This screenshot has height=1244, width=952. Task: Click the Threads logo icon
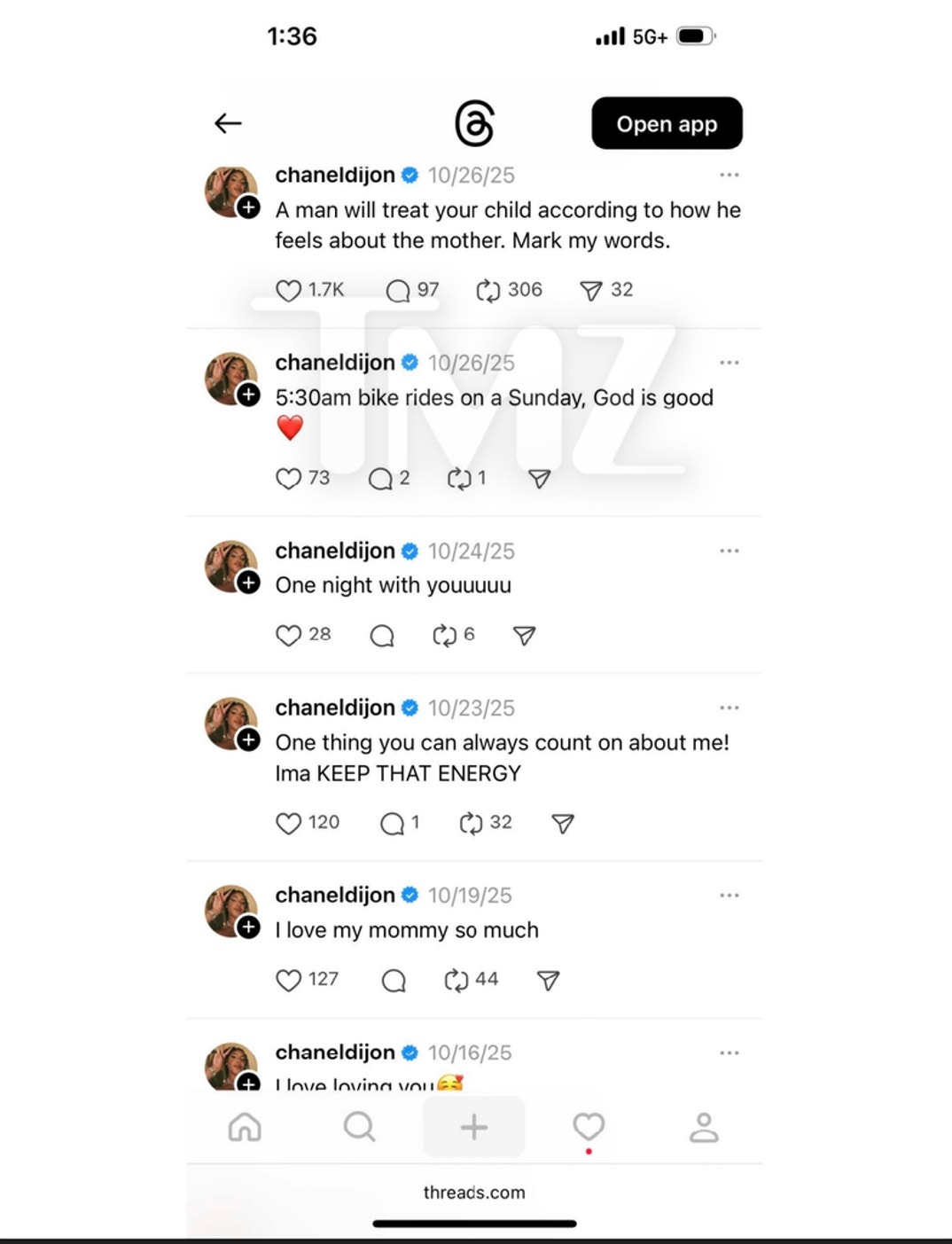474,123
